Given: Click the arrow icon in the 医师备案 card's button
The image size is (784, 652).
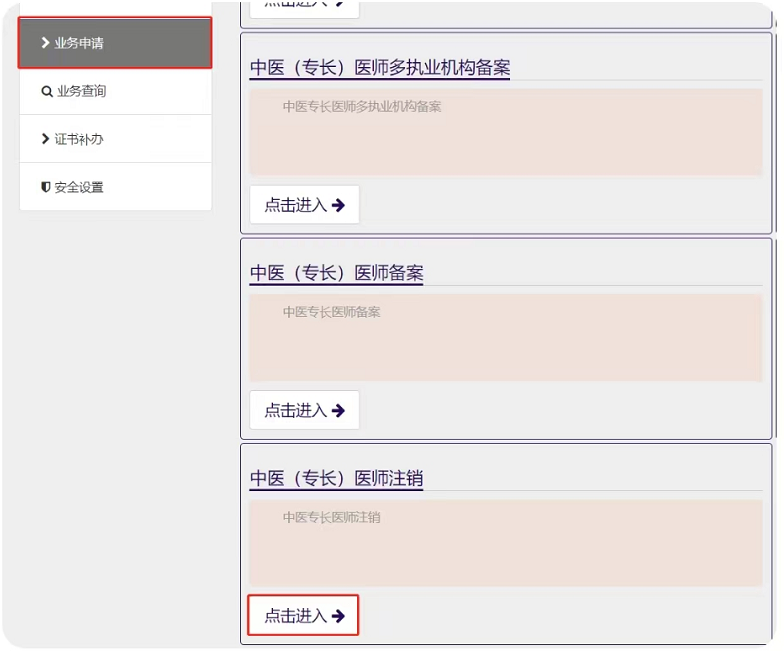Looking at the screenshot, I should (x=338, y=410).
